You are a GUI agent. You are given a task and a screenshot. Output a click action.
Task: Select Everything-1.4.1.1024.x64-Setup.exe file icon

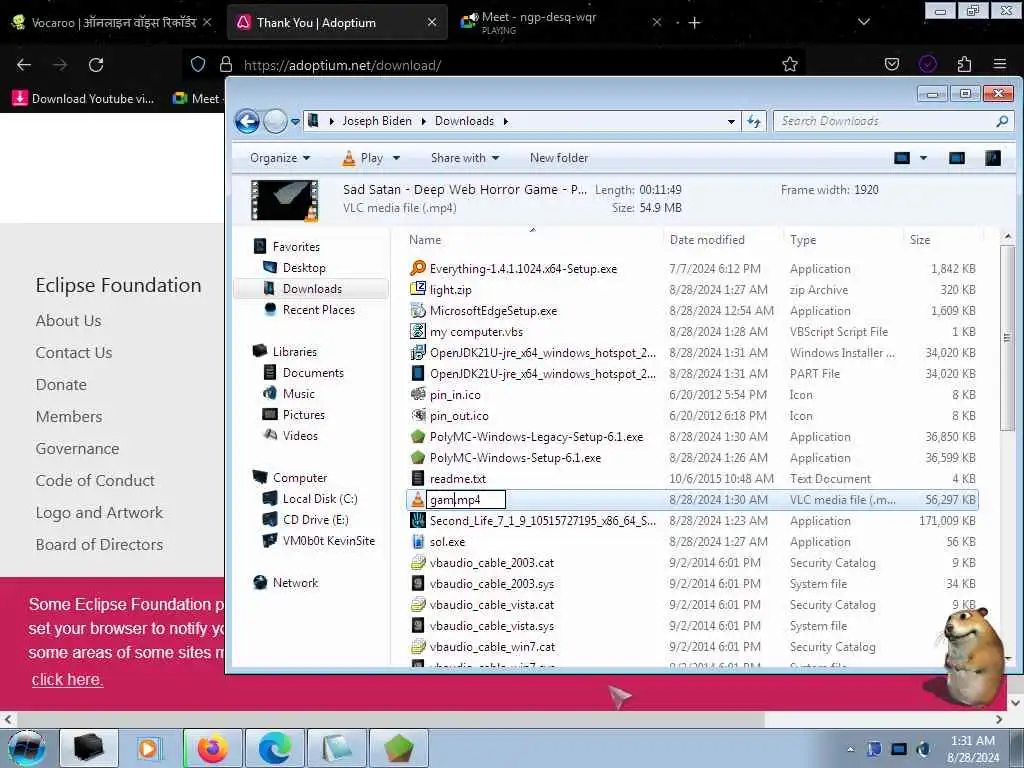click(x=418, y=268)
